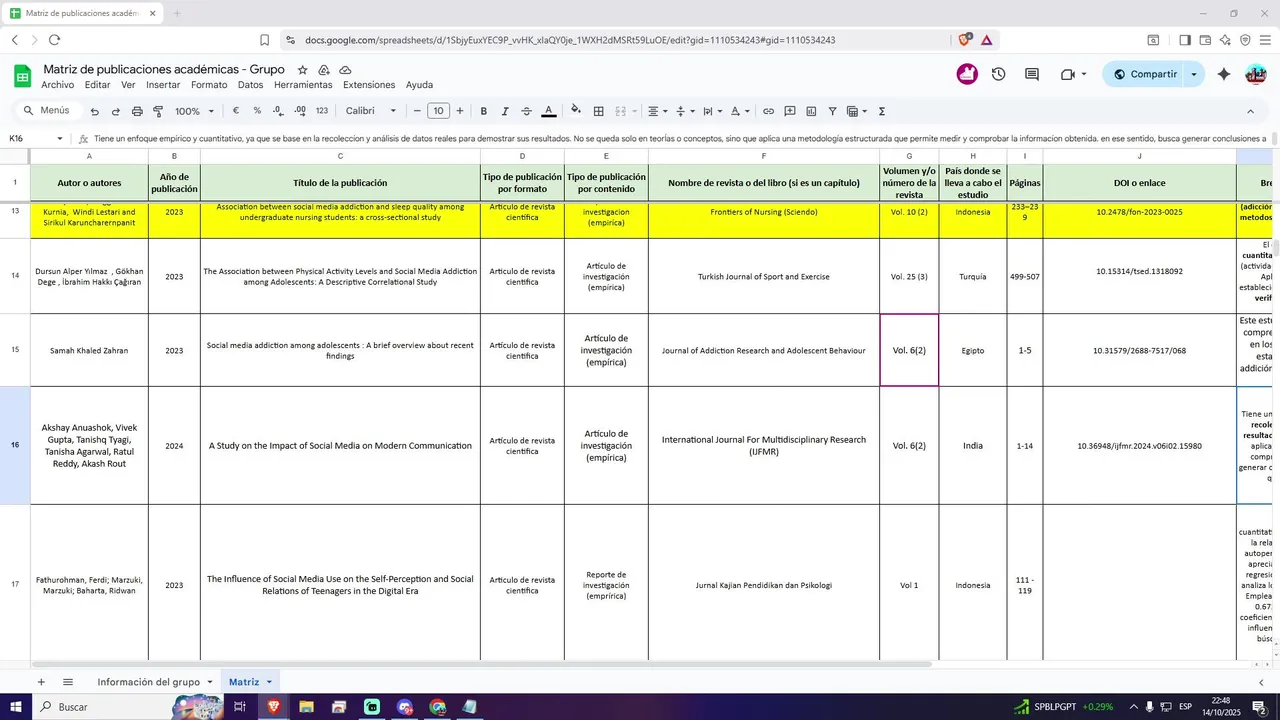Collapse the toolbar with chevron
The image size is (1280, 720).
[1250, 111]
